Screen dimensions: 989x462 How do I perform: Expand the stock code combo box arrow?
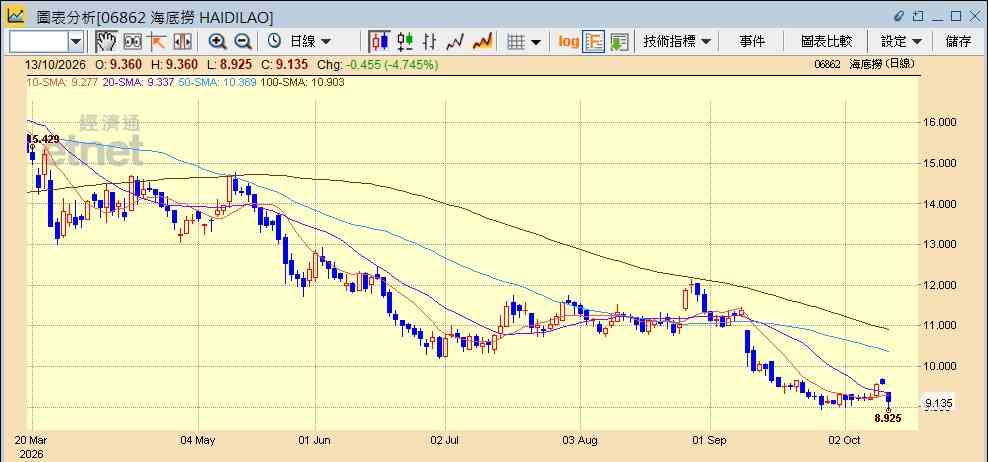click(x=76, y=42)
